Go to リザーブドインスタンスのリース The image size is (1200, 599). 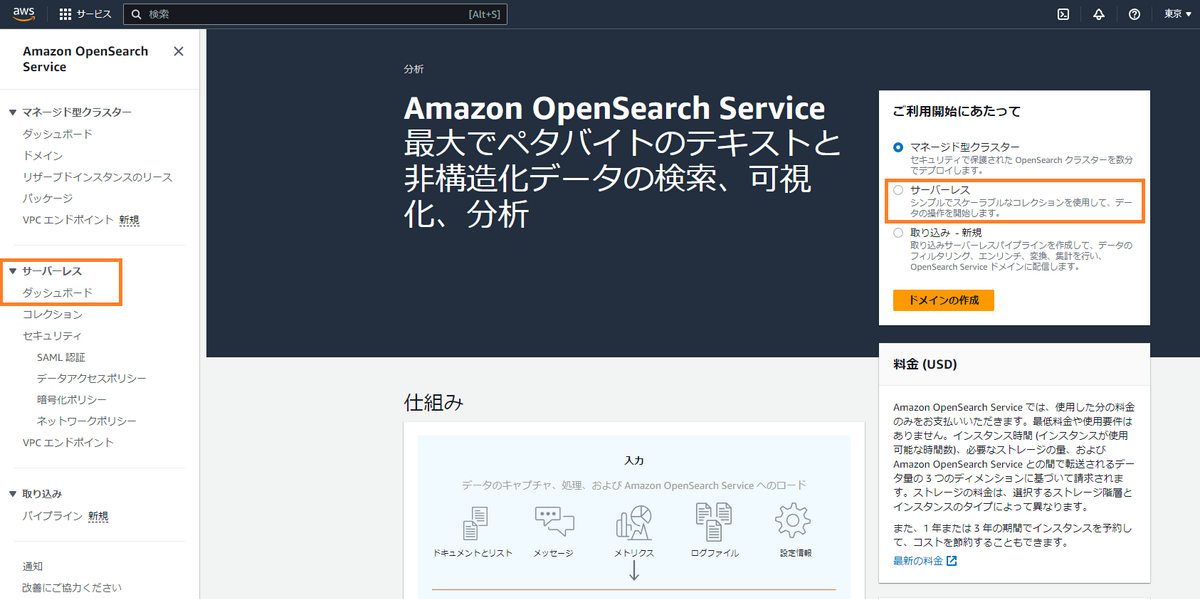click(98, 177)
